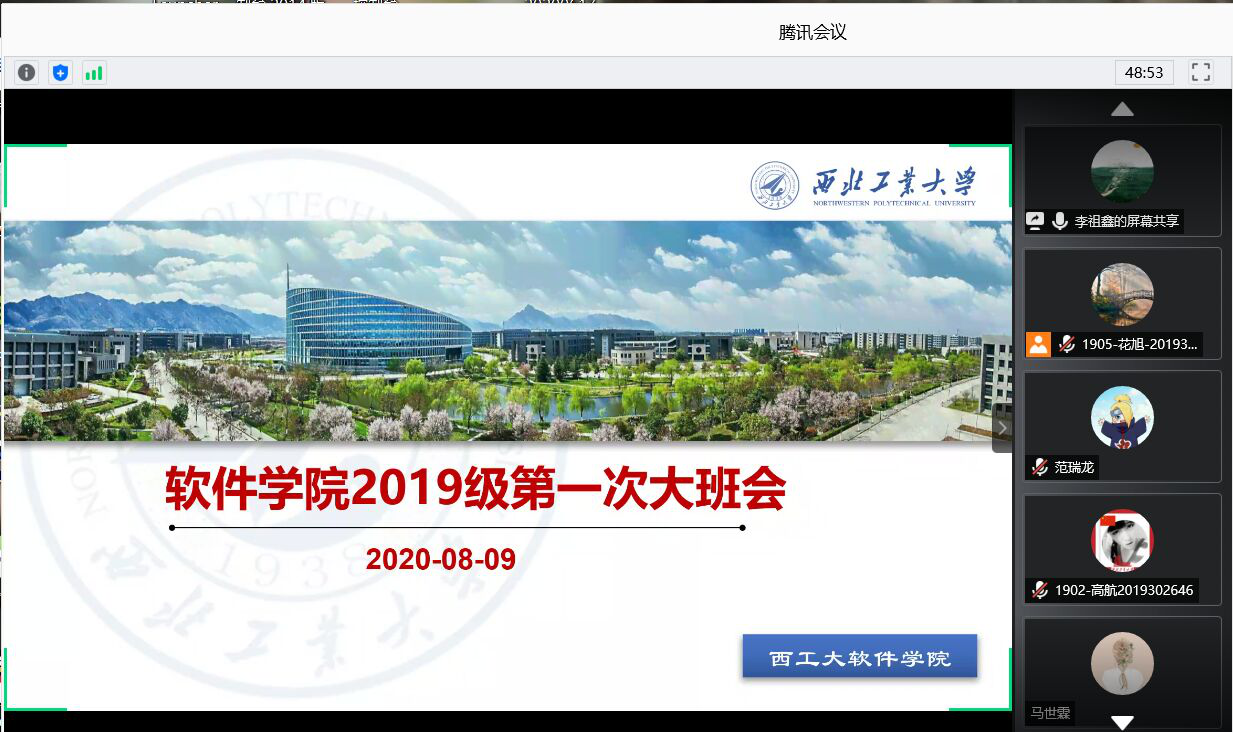Toggle muted mic for 1905-花旭
This screenshot has height=732, width=1233.
(1067, 344)
